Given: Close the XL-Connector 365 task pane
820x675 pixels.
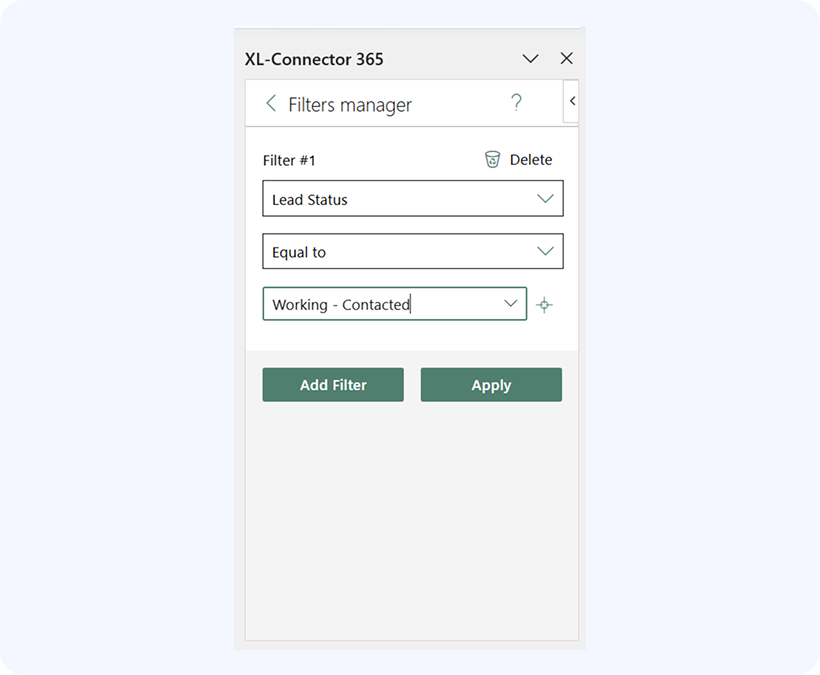Looking at the screenshot, I should [x=566, y=59].
